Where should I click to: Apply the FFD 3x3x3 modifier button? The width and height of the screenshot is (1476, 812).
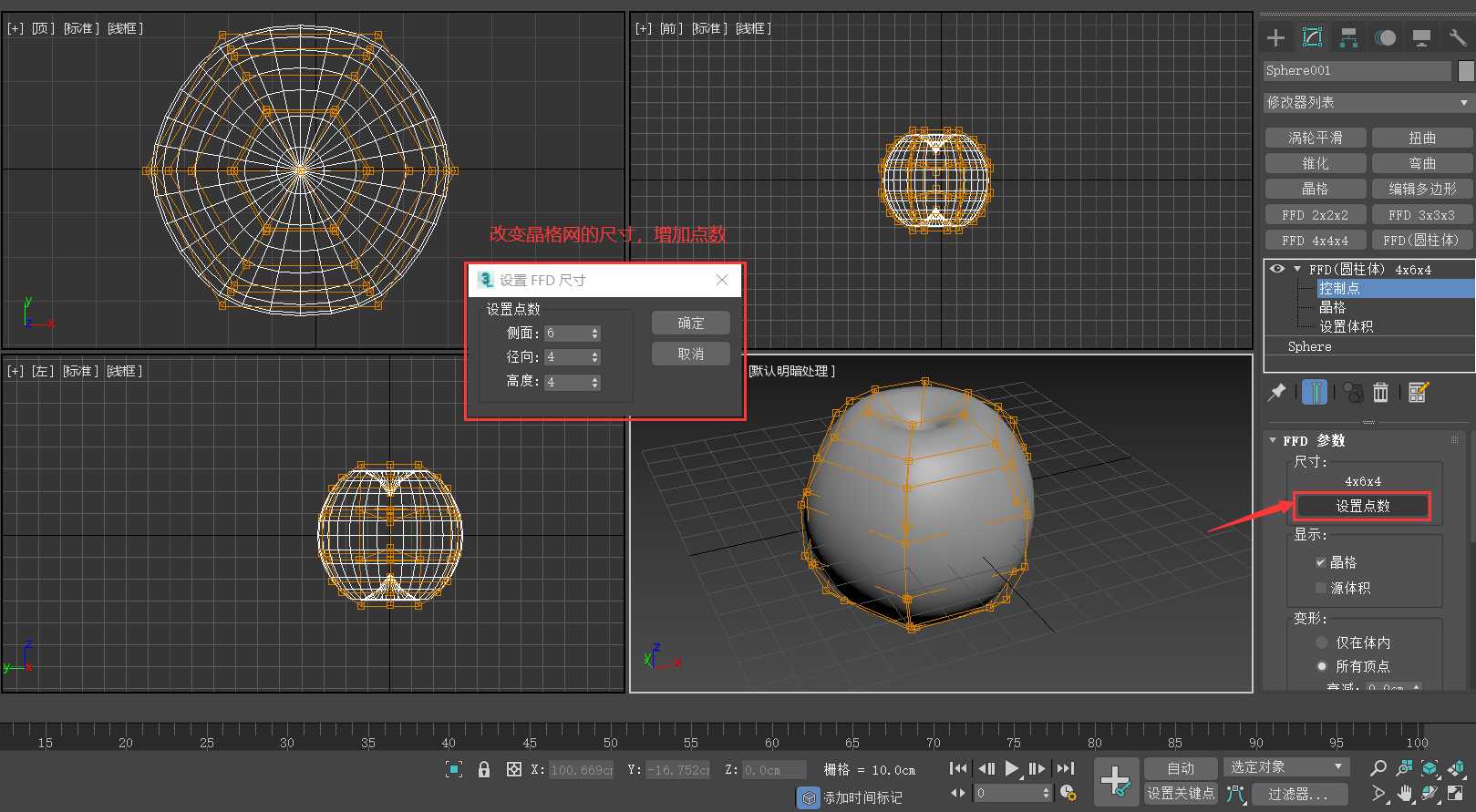1421,215
